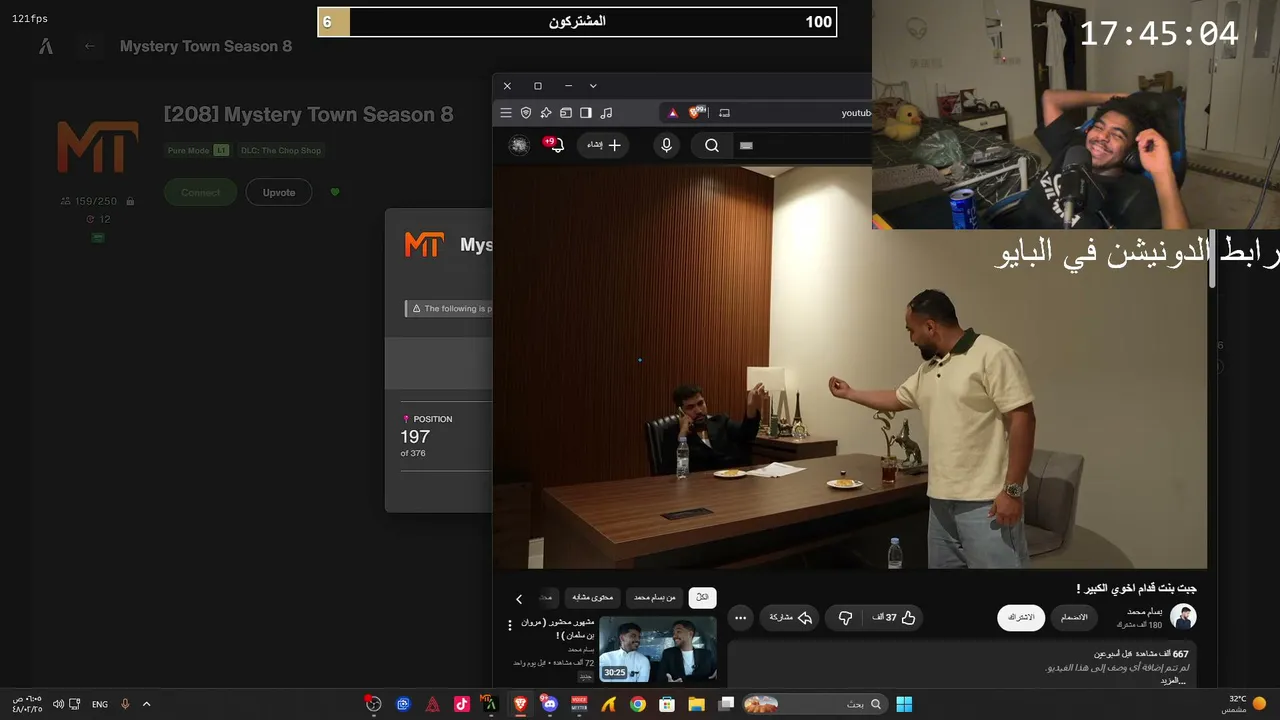Viewport: 1280px width, 720px height.
Task: Click the FiveM logo in the launcher header
Action: pos(45,46)
